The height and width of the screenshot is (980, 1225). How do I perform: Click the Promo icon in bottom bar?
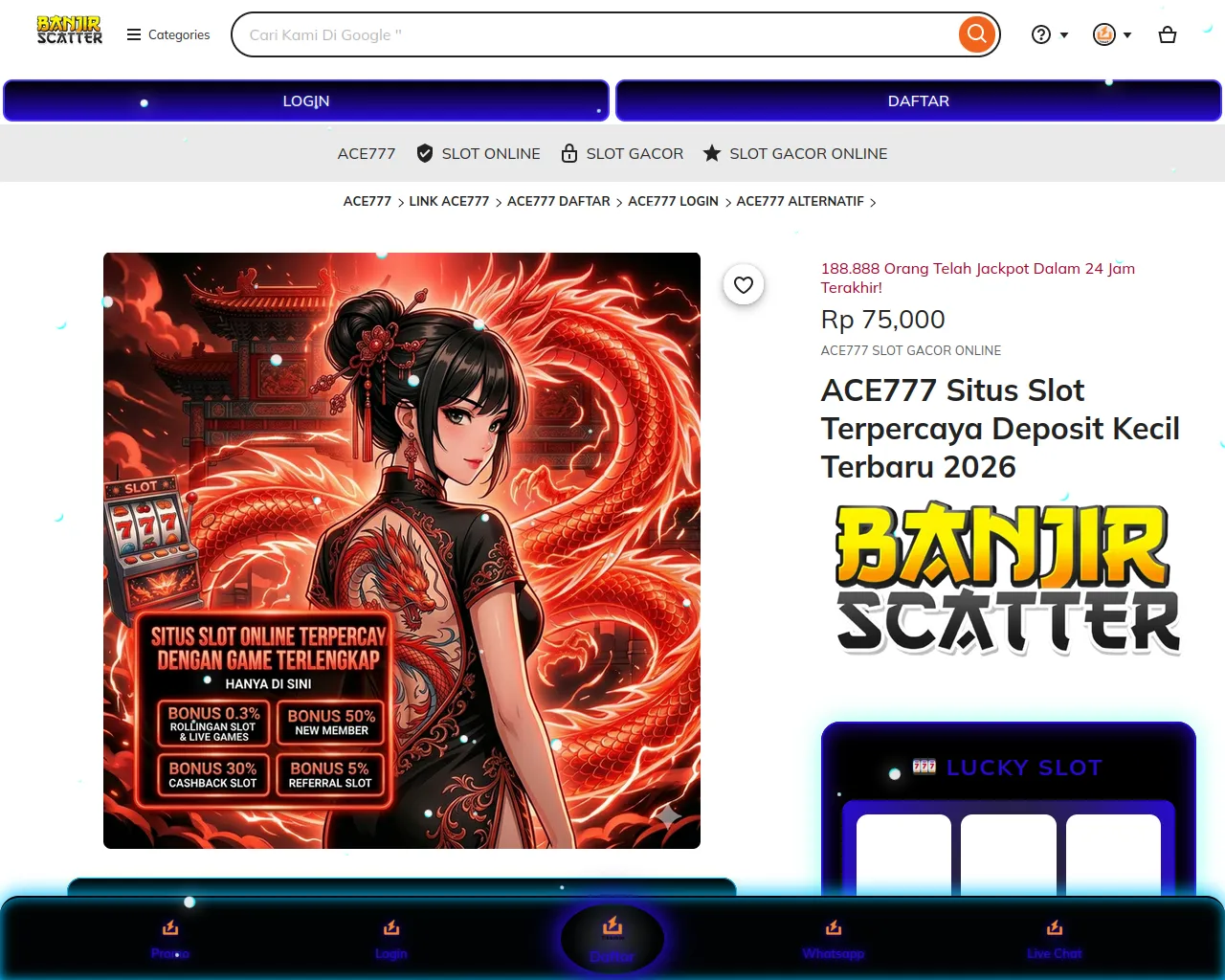click(170, 927)
